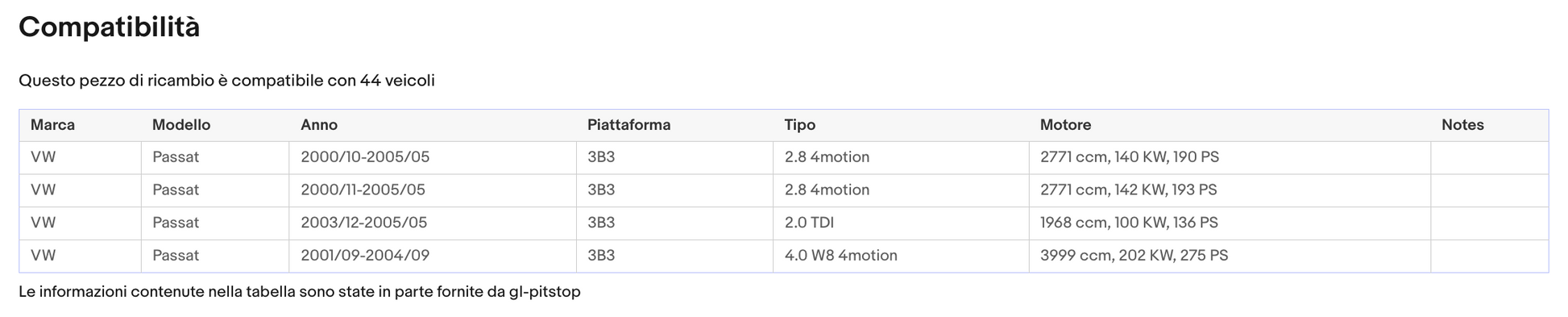This screenshot has height=317, width=1568.
Task: Click the Compatibilità heading
Action: coord(109,27)
